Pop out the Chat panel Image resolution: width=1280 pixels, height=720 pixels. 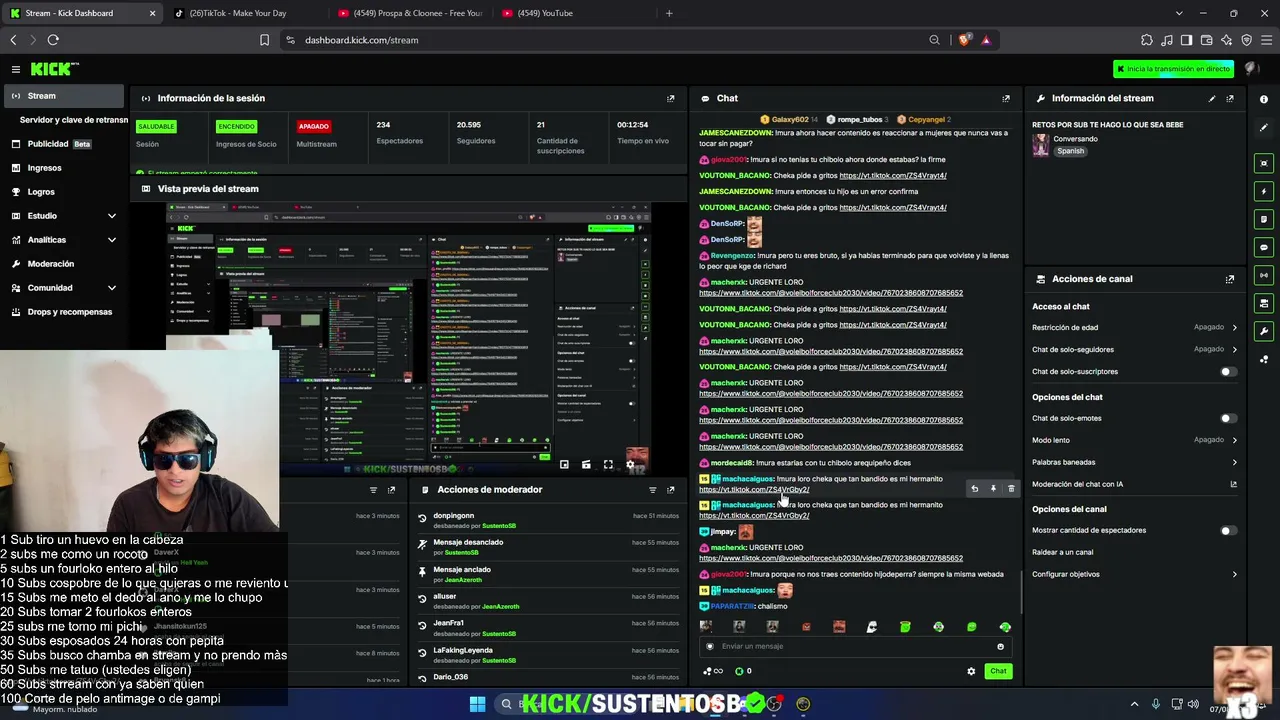click(1006, 98)
